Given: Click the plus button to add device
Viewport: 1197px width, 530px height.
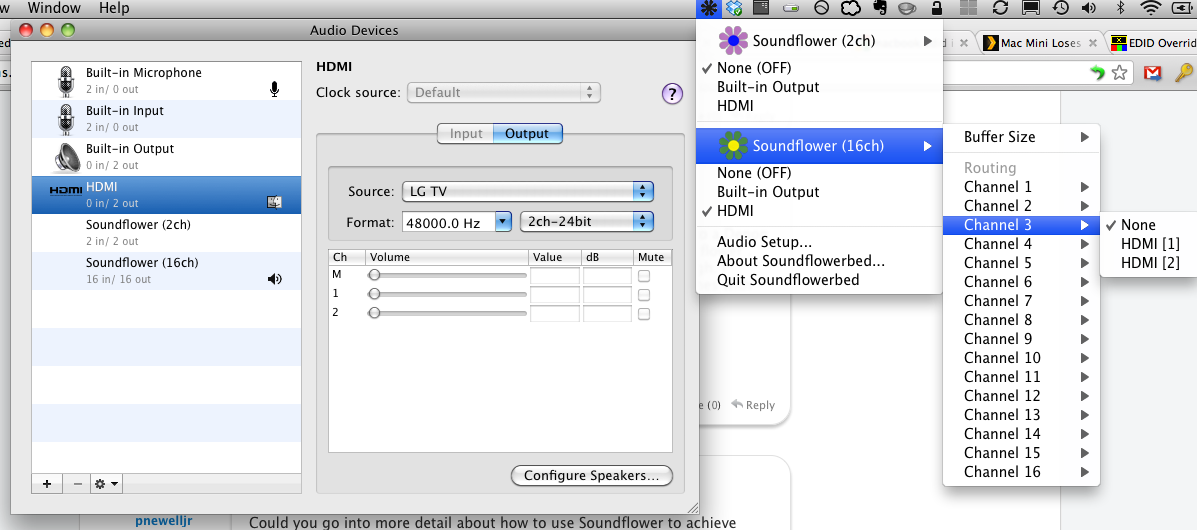Looking at the screenshot, I should 47,483.
